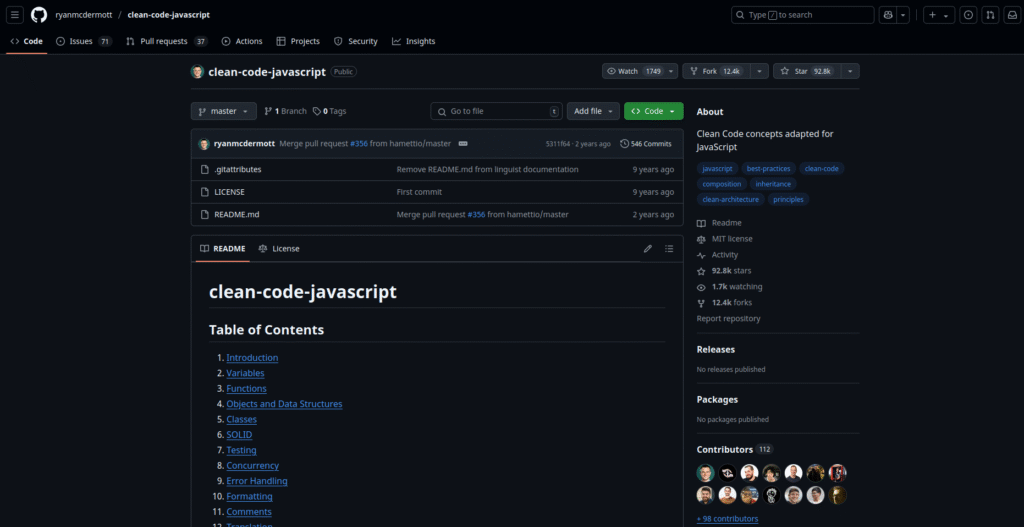Screen dimensions: 1024x527
Task: View the 0 Tags link
Action: click(x=329, y=111)
